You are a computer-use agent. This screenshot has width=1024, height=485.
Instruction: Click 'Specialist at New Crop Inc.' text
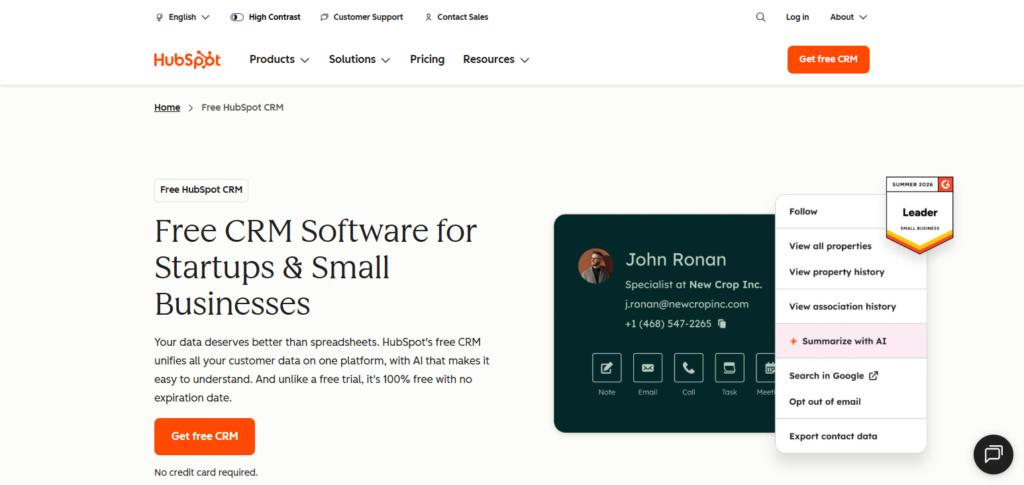[694, 285]
